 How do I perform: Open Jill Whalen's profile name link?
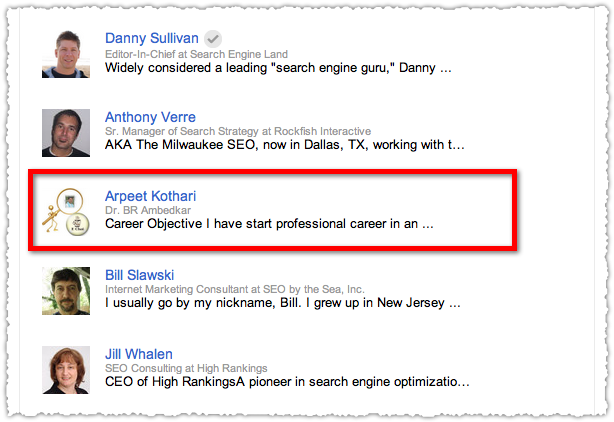(139, 354)
